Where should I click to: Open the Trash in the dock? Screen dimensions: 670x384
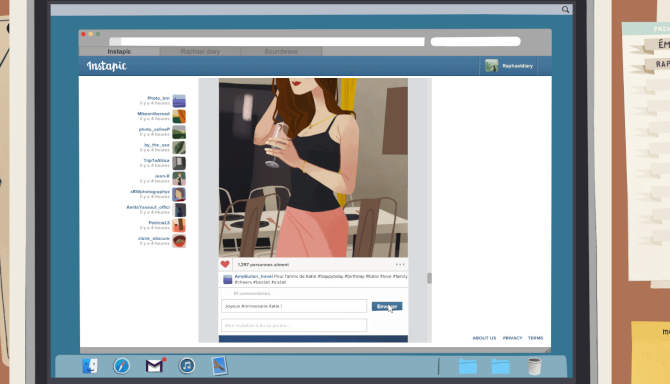tap(534, 366)
